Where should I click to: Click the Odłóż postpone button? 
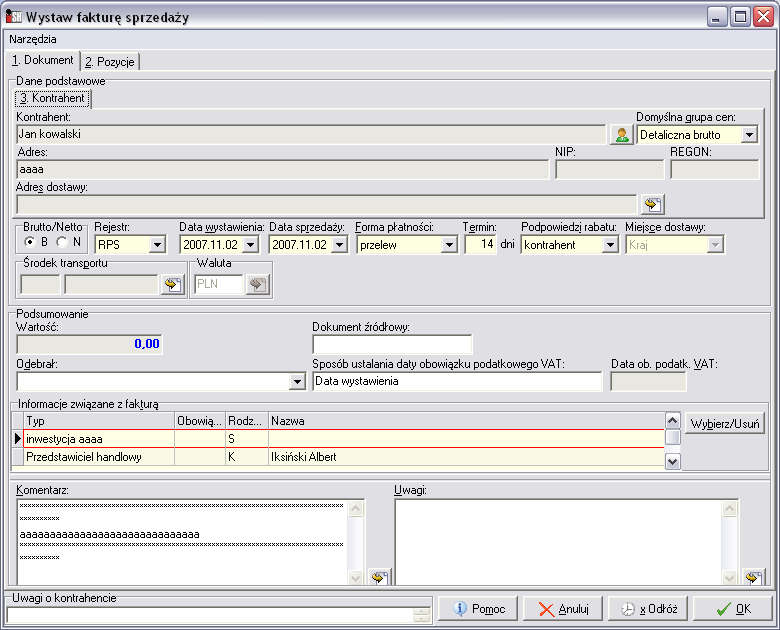648,609
